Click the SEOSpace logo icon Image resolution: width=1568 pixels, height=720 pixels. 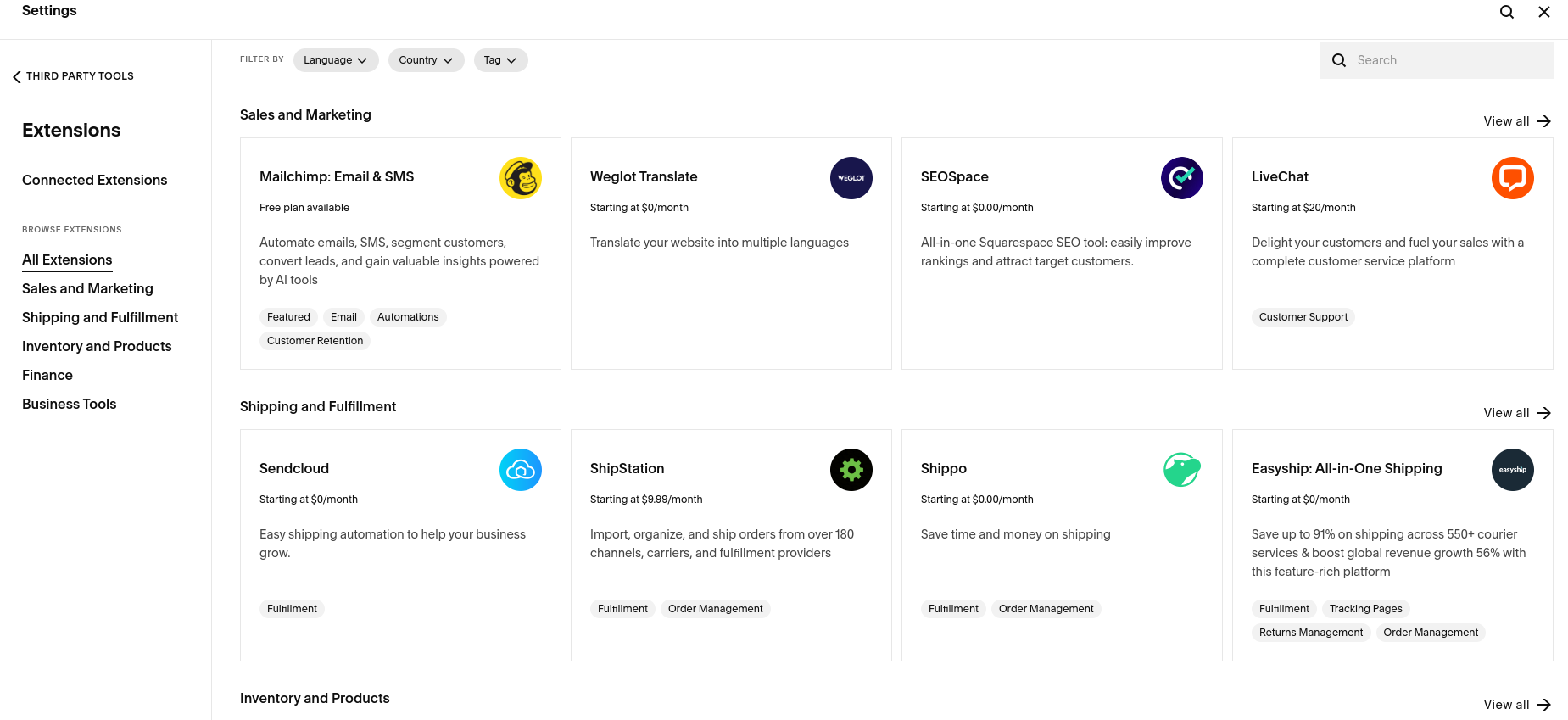click(x=1182, y=178)
